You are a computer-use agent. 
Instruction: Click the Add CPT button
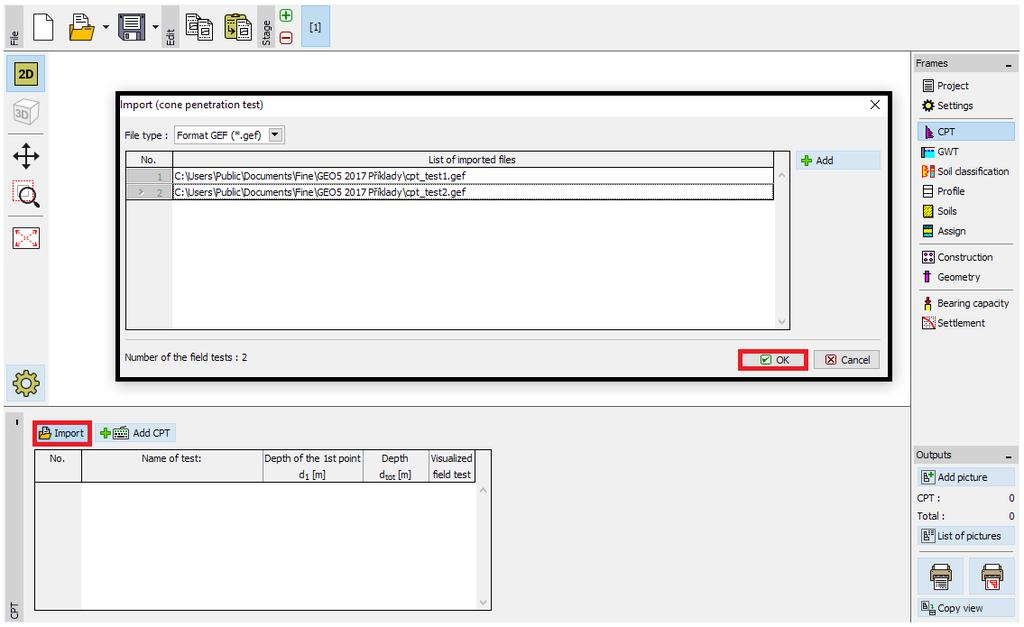click(135, 433)
